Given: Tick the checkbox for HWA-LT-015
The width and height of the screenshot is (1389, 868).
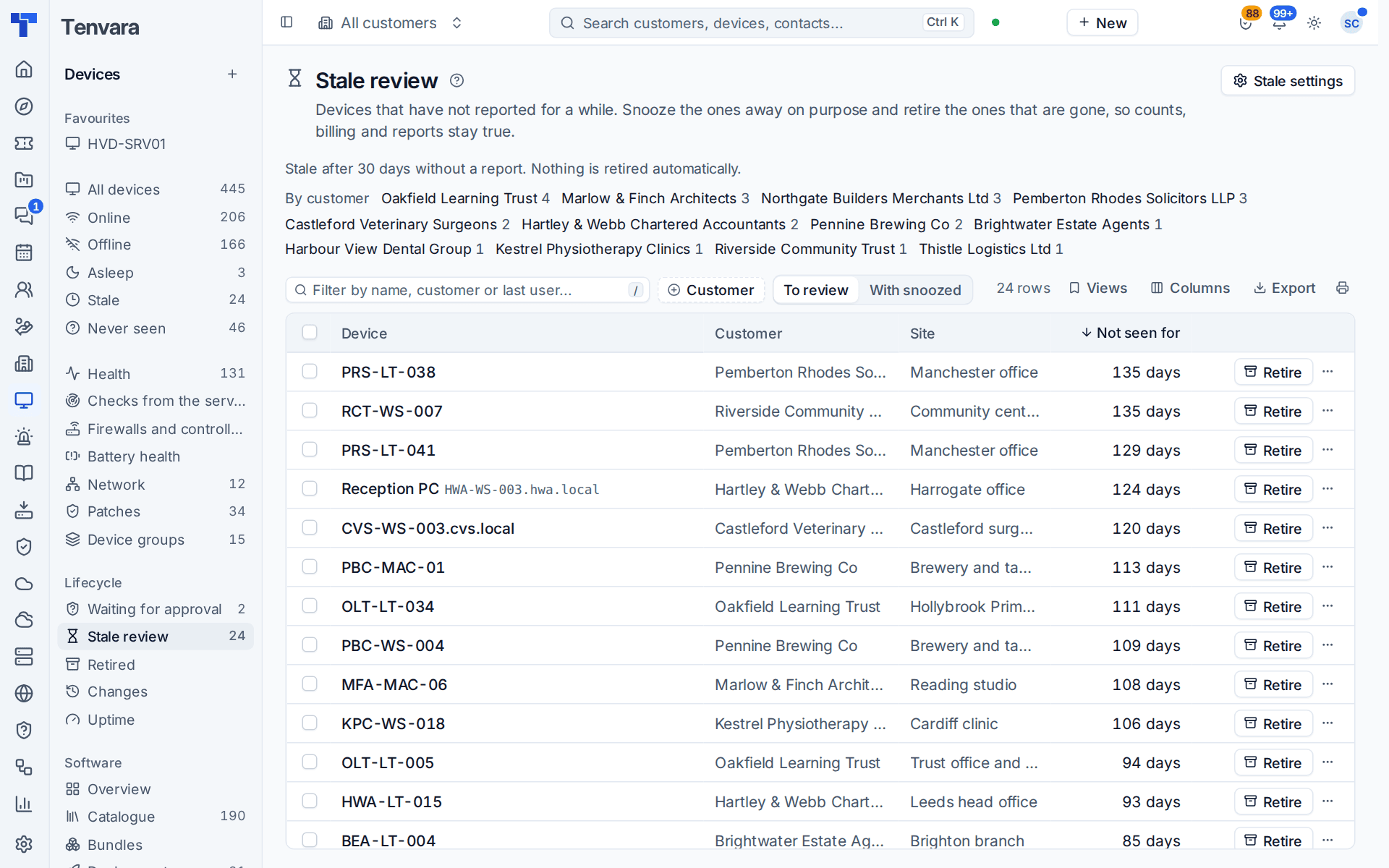Looking at the screenshot, I should [310, 801].
